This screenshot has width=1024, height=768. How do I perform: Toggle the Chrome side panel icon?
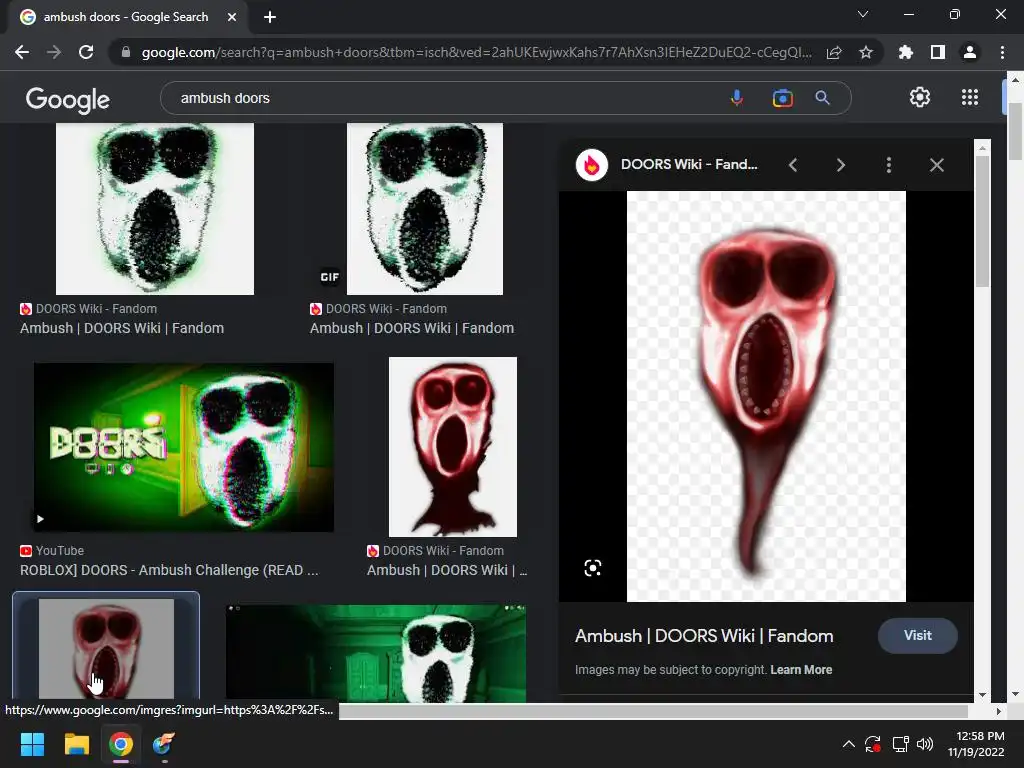point(938,52)
